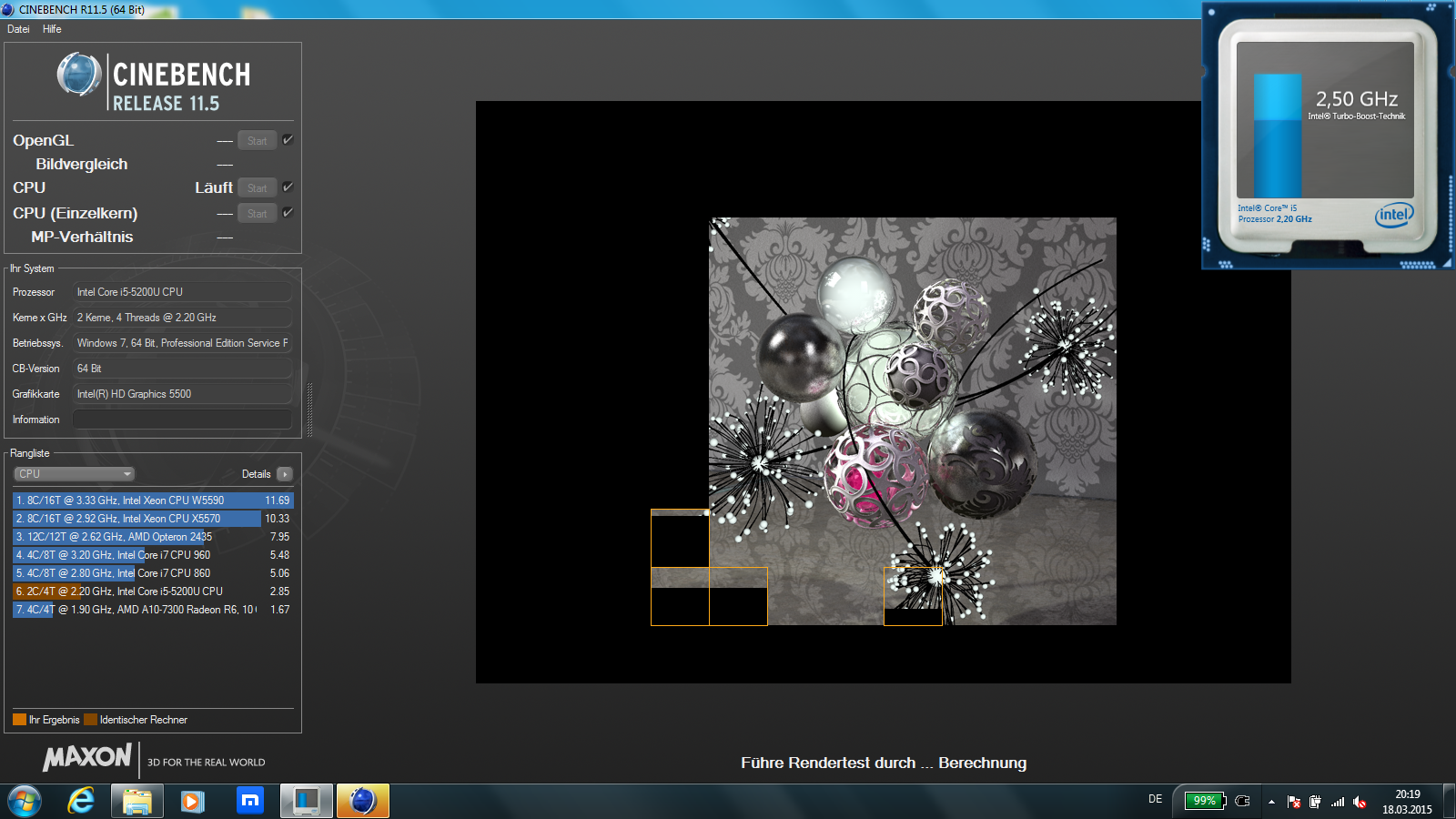Open the CPU ranking dropdown
1456x819 pixels.
(x=75, y=474)
